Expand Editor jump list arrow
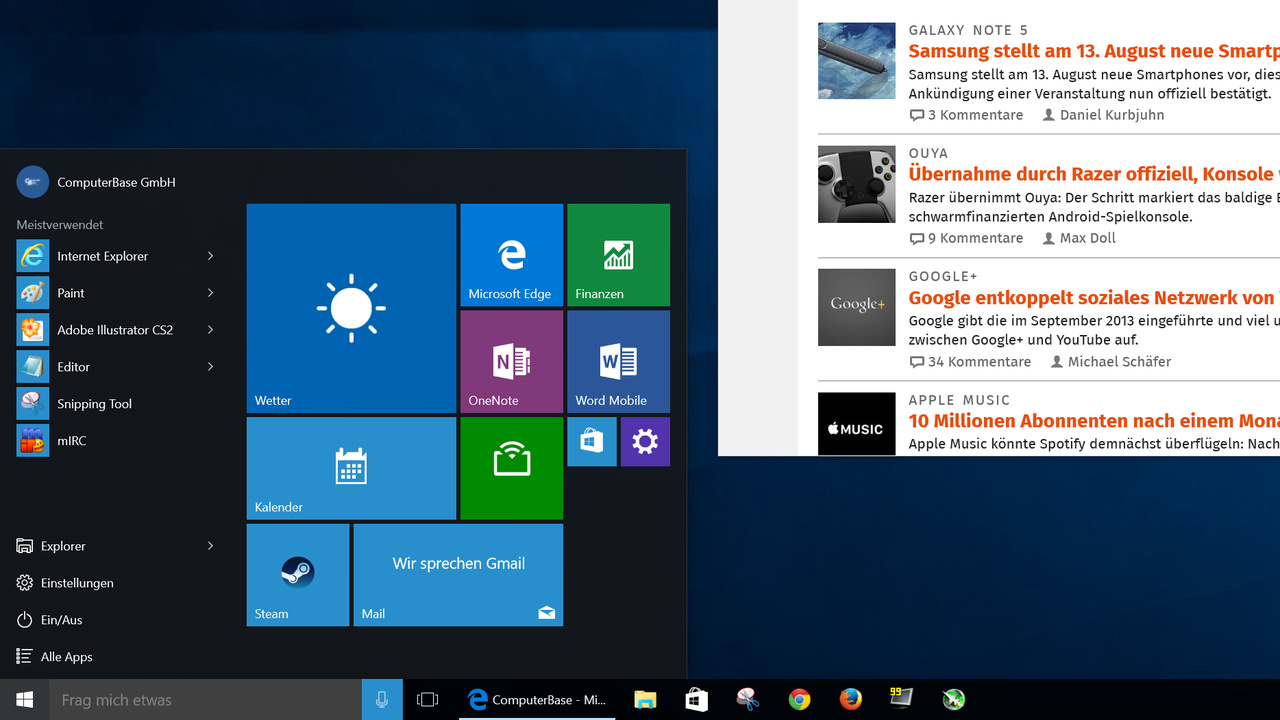This screenshot has height=720, width=1280. (x=210, y=367)
